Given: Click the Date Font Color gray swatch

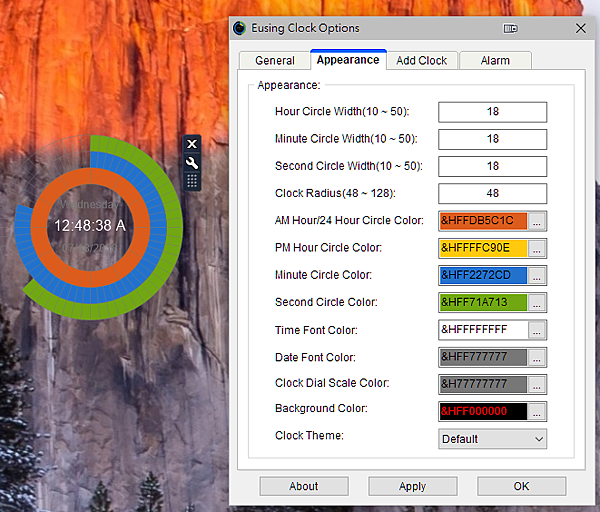Looking at the screenshot, I should click(483, 357).
